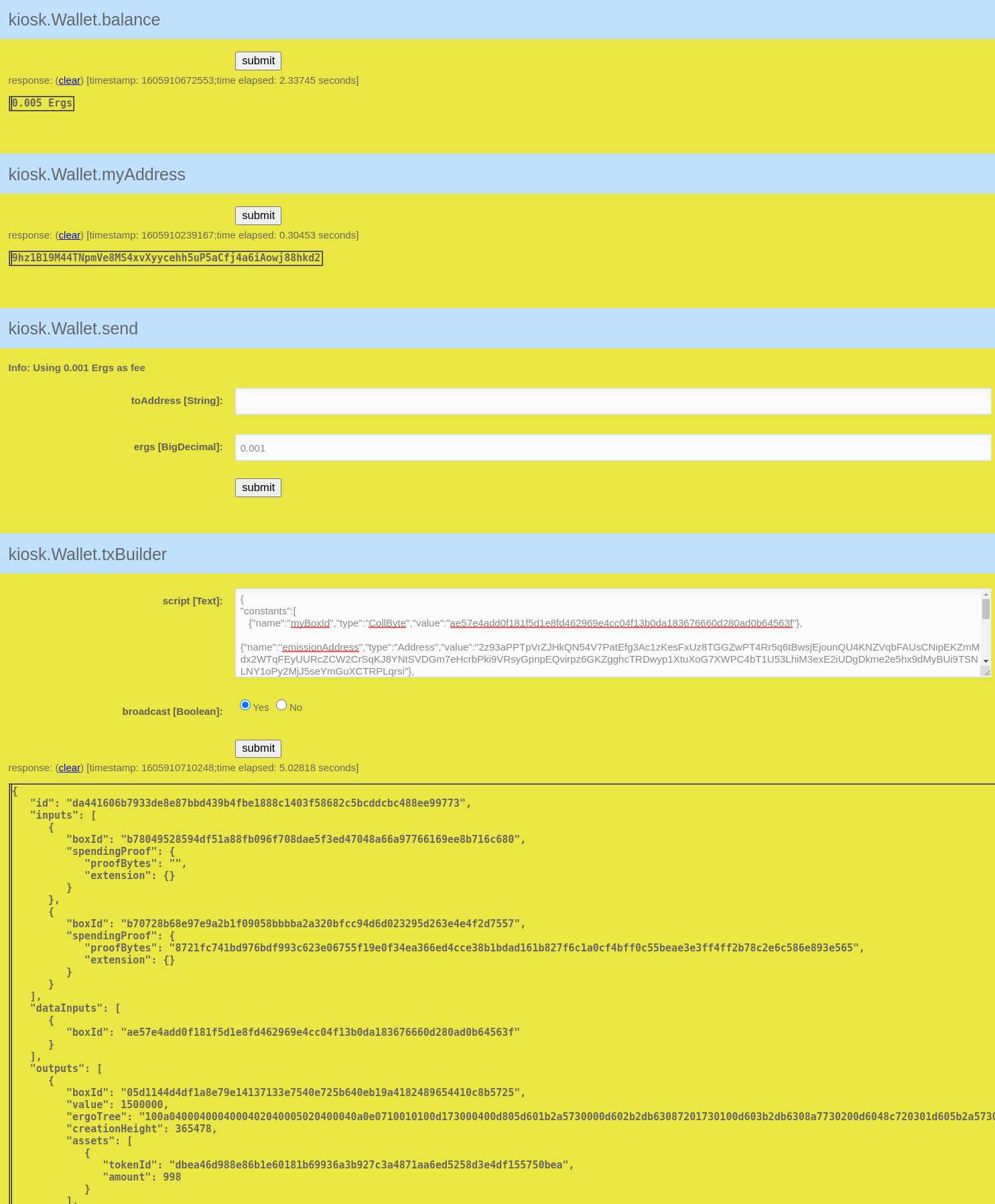Click submit below the broadcast option
This screenshot has width=995, height=1204.
click(x=258, y=748)
